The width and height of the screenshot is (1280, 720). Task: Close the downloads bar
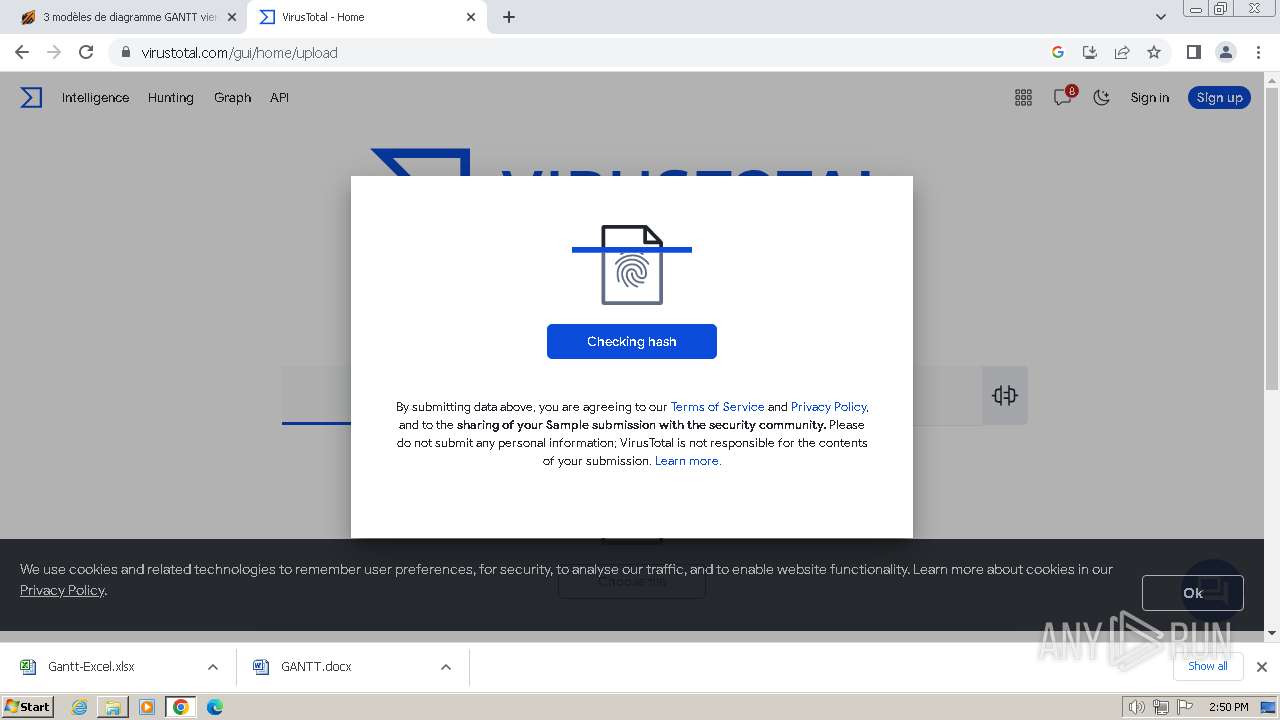(x=1261, y=666)
